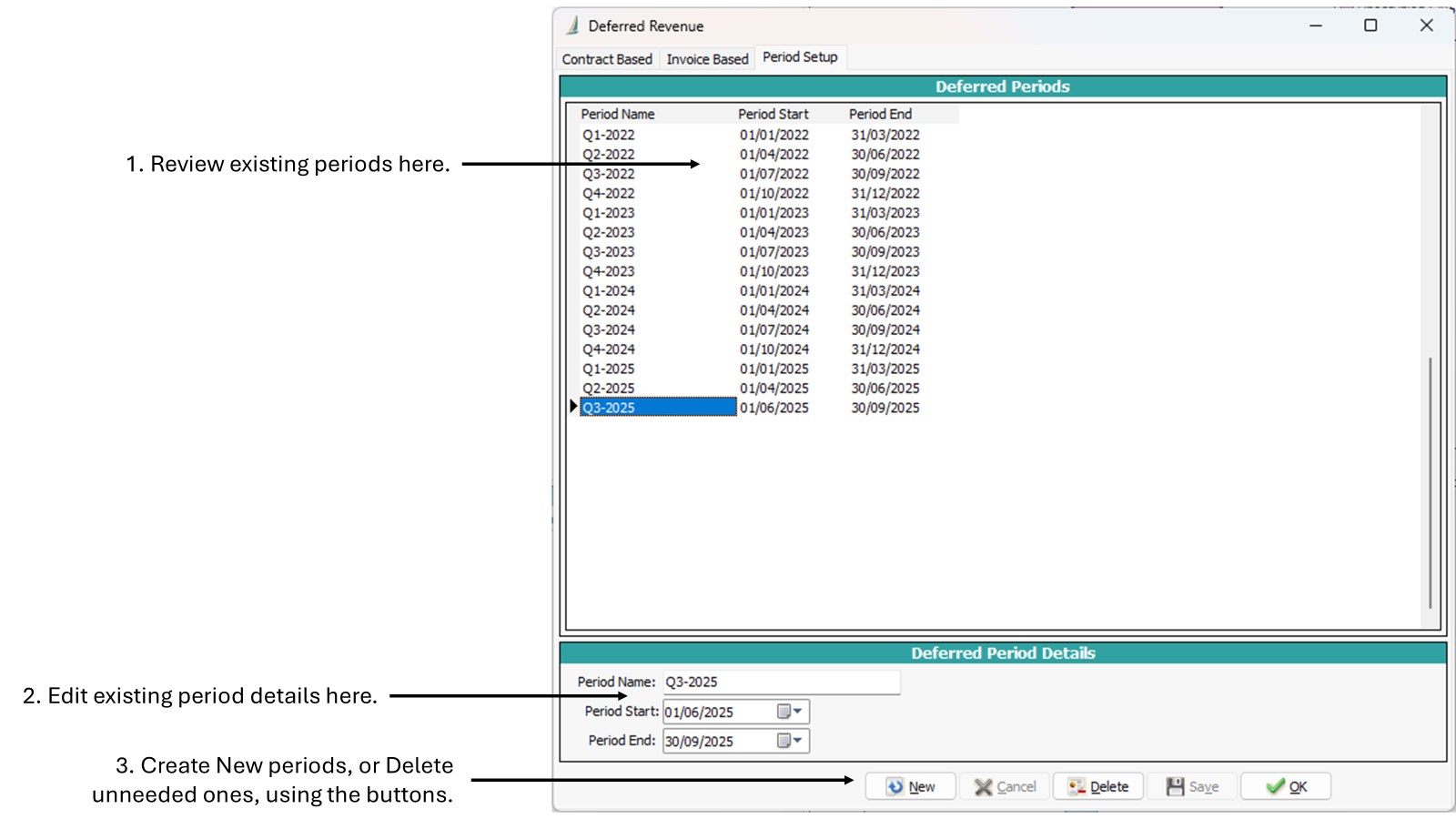Switch to the Contract Based tab
The height and width of the screenshot is (819, 1456).
click(x=607, y=59)
